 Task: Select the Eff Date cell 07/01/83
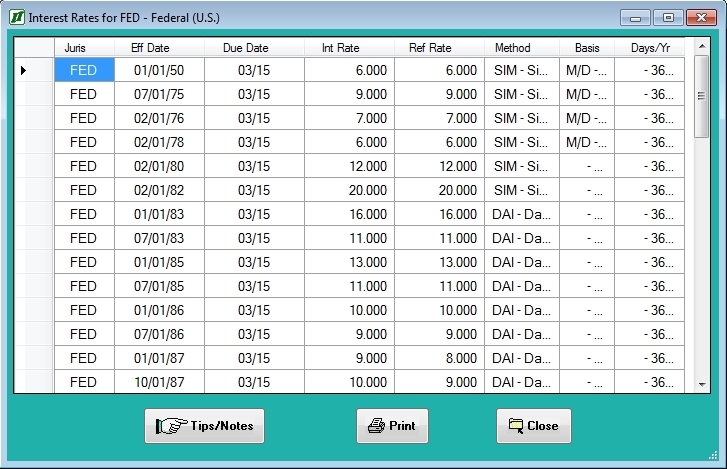(159, 238)
